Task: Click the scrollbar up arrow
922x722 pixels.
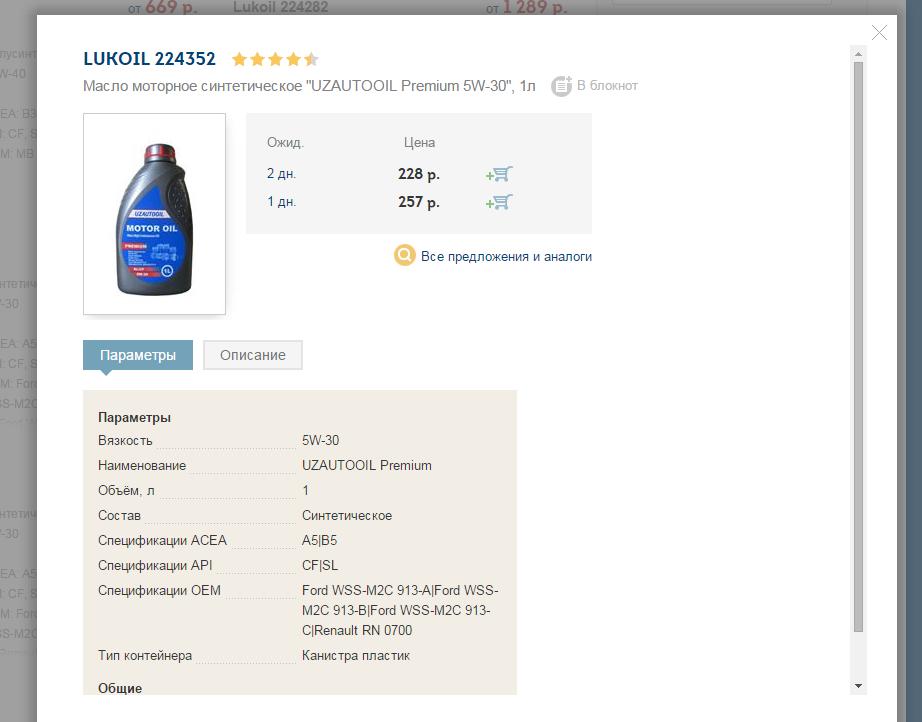Action: tap(858, 54)
